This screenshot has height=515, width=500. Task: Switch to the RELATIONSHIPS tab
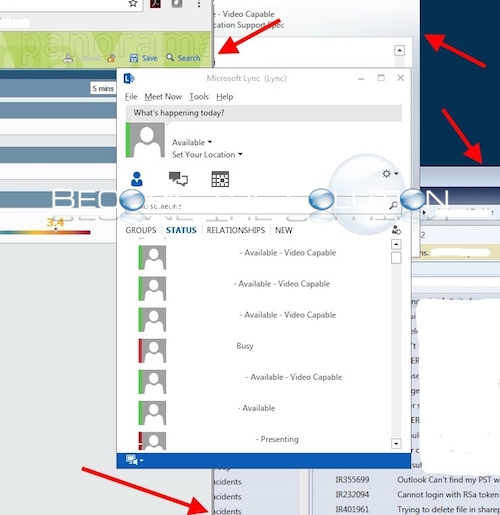[235, 230]
